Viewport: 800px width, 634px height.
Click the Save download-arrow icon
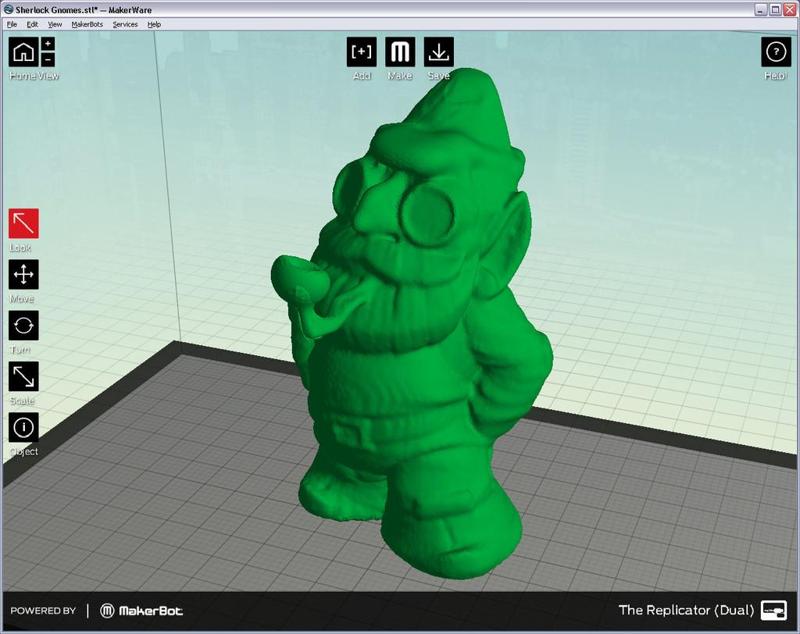(x=439, y=52)
